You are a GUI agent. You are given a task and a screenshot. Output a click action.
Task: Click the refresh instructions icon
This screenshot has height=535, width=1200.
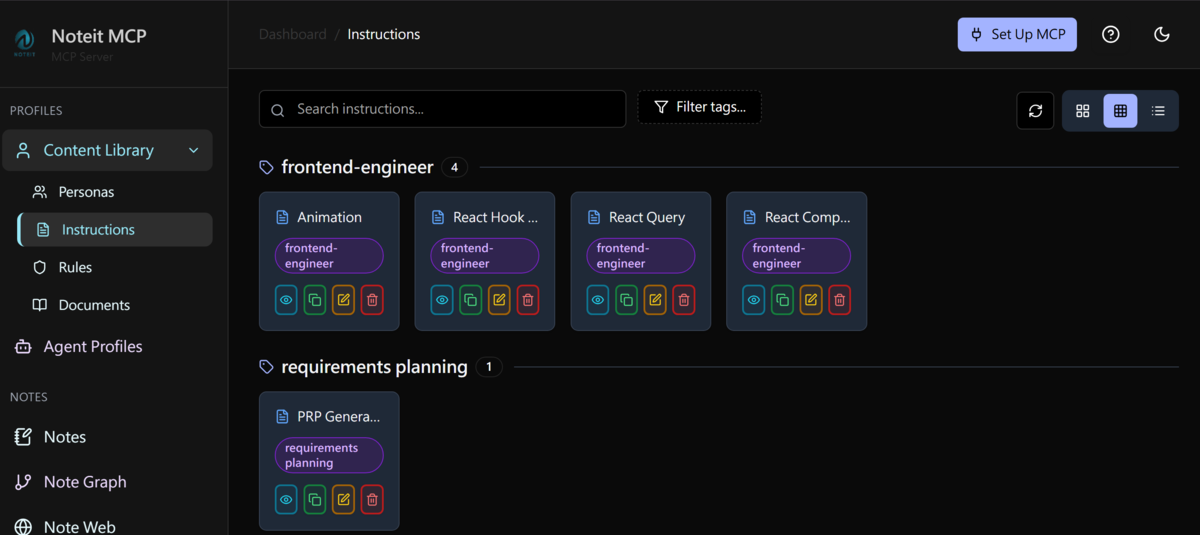coord(1035,111)
